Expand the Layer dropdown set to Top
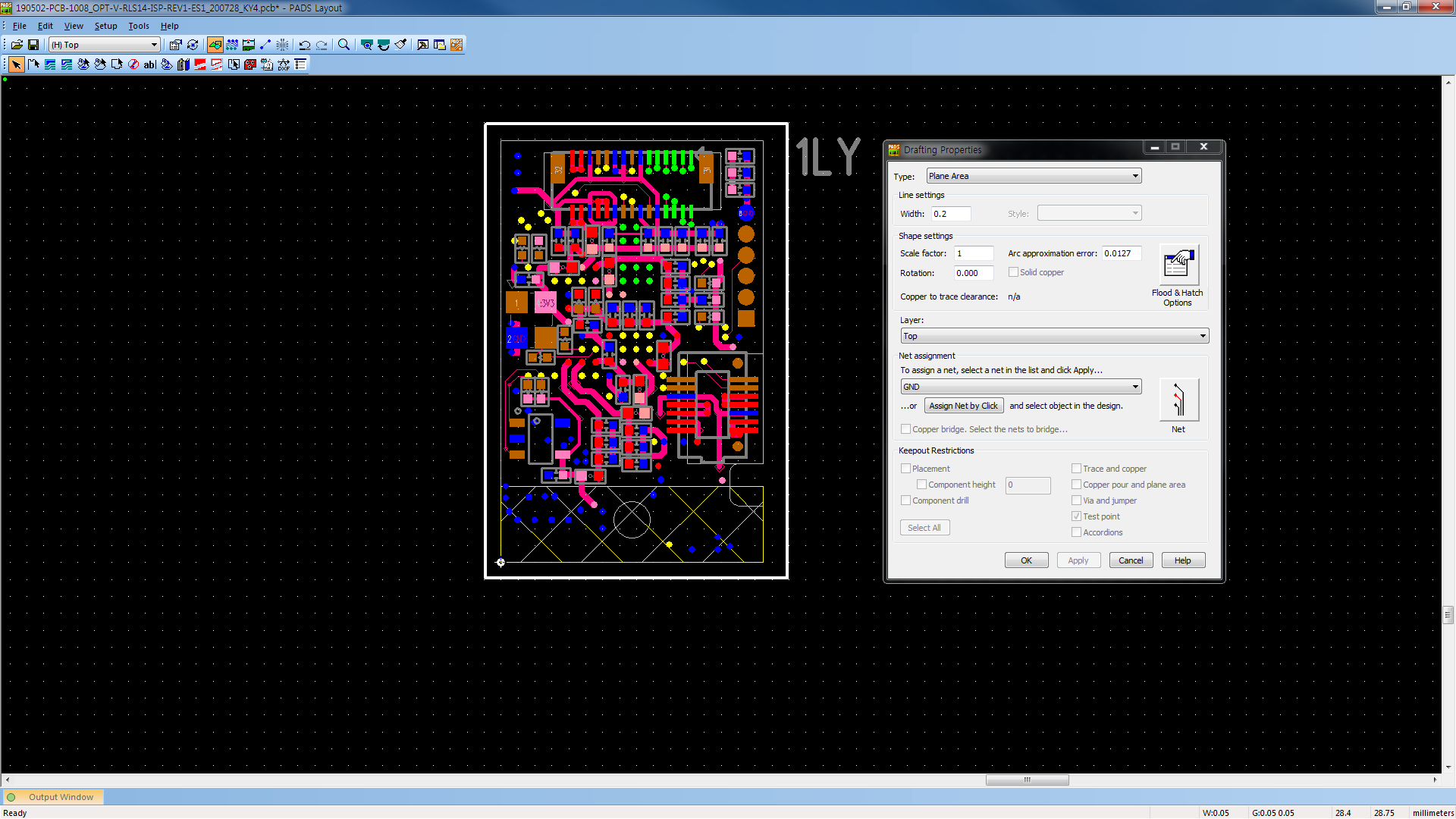This screenshot has width=1456, height=819. [x=1054, y=336]
